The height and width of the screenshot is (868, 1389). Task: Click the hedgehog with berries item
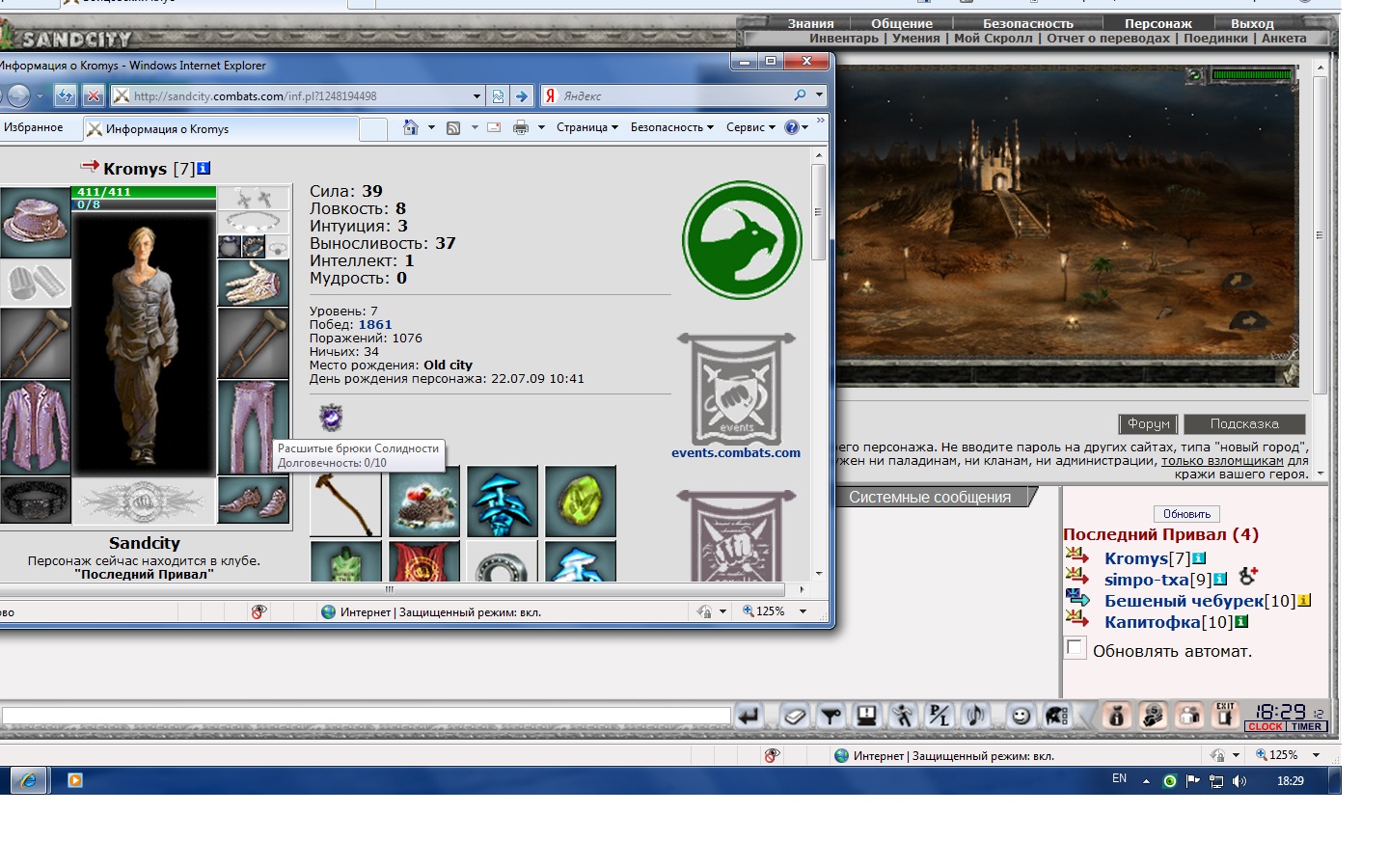(x=424, y=502)
